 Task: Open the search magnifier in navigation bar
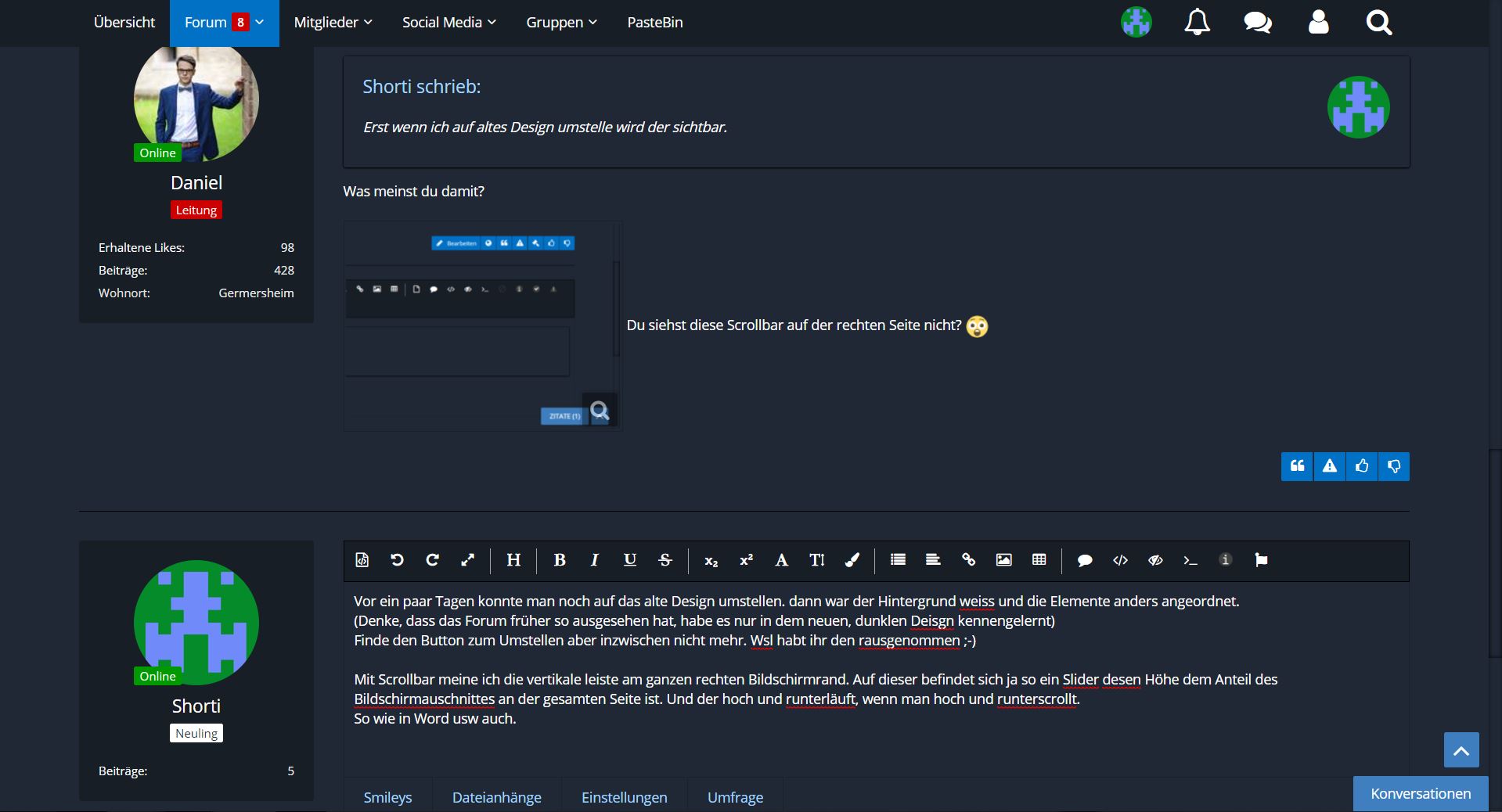point(1378,23)
